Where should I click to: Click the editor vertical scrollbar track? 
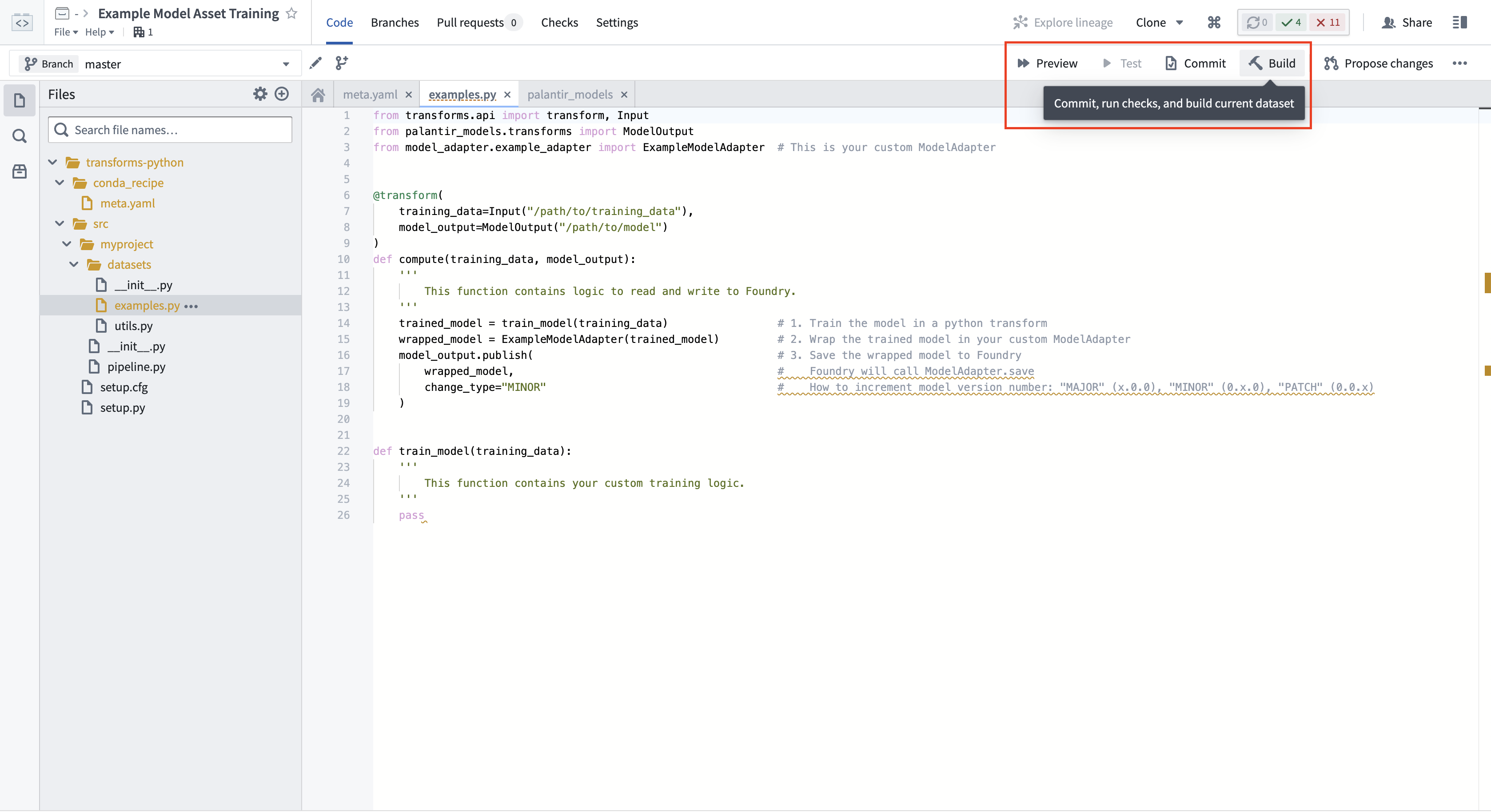click(x=1485, y=457)
